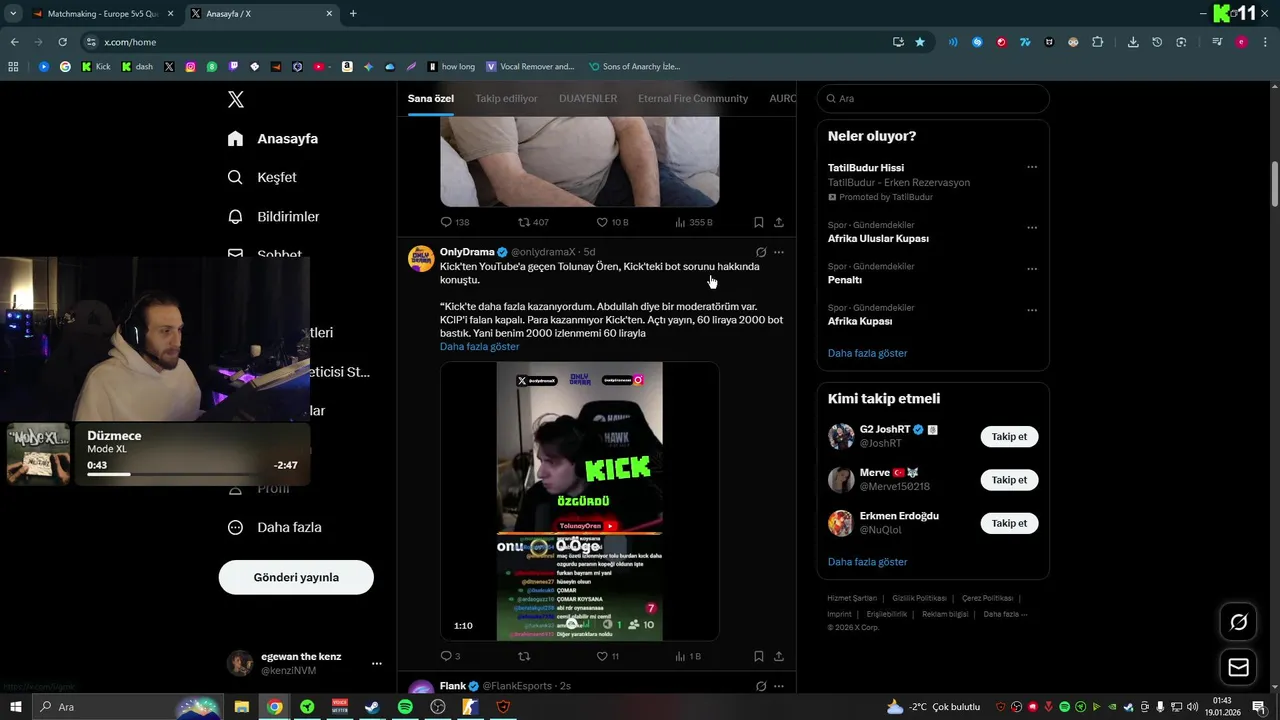The width and height of the screenshot is (1280, 720).
Task: Open Gizlilik Politikası footer link
Action: pyautogui.click(x=919, y=598)
